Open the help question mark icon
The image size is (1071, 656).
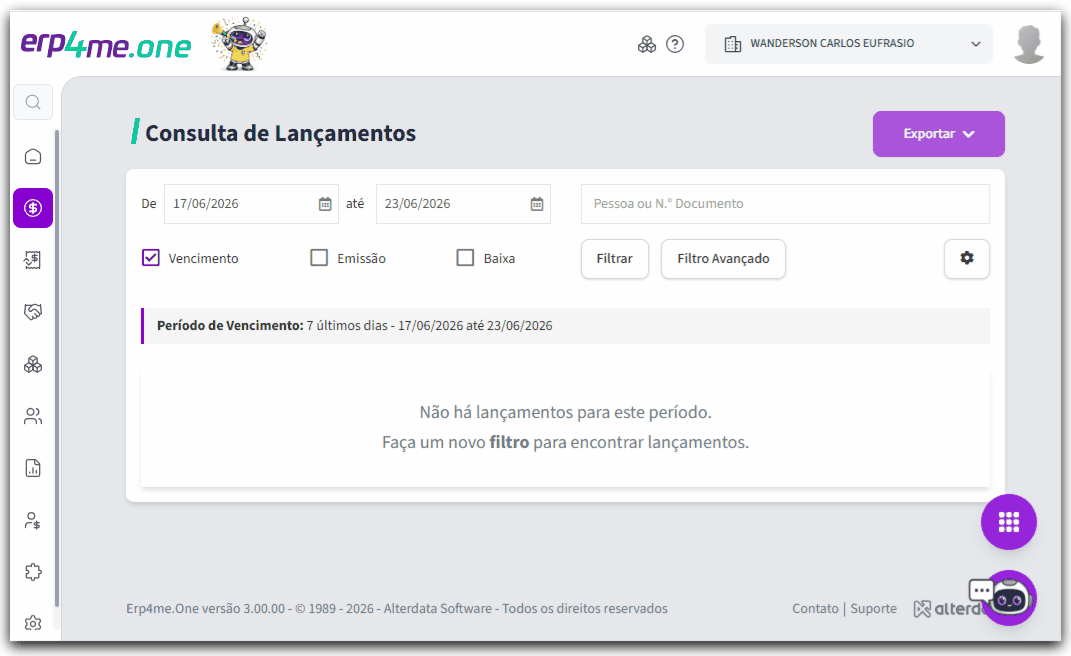coord(675,44)
